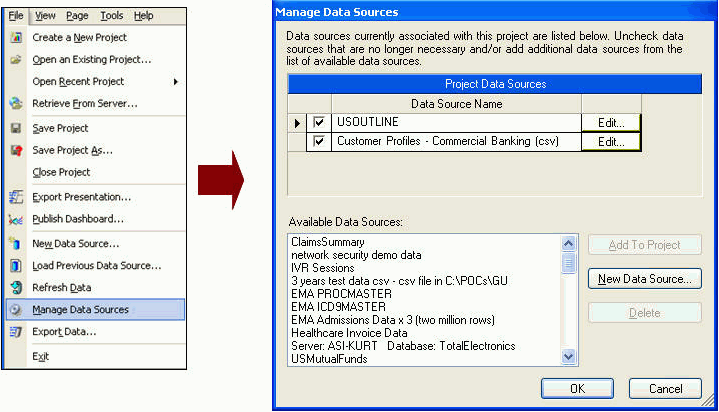Uncheck Customer Profiles - Commercial Banking checkbox
Image resolution: width=719 pixels, height=412 pixels.
(319, 142)
